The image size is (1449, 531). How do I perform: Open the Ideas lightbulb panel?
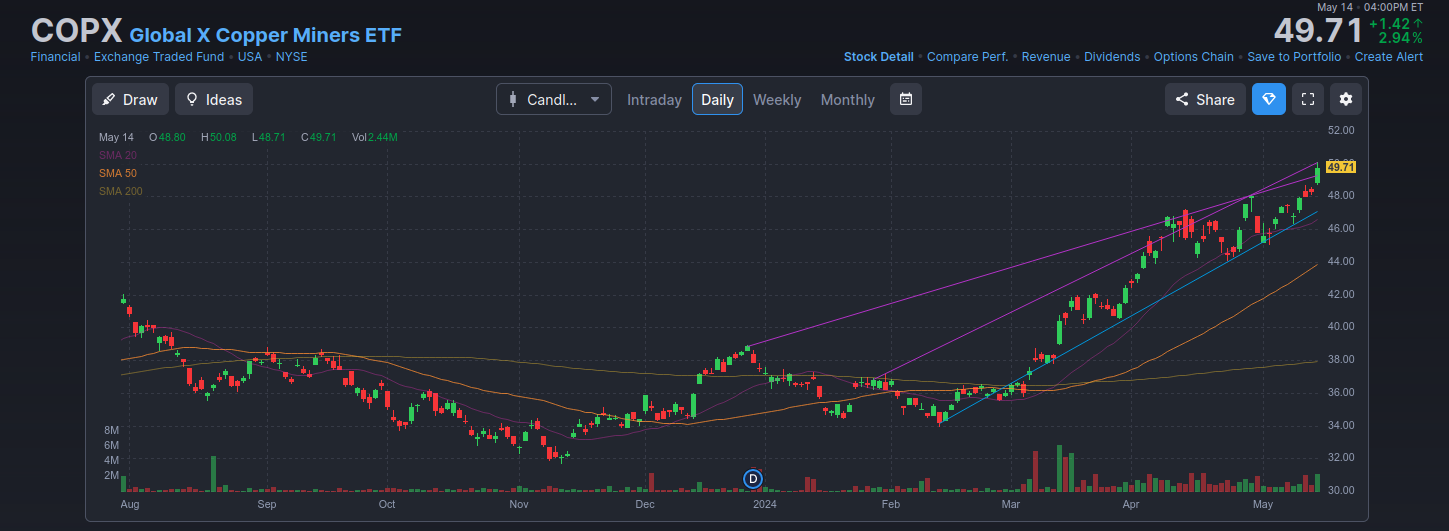tap(214, 100)
